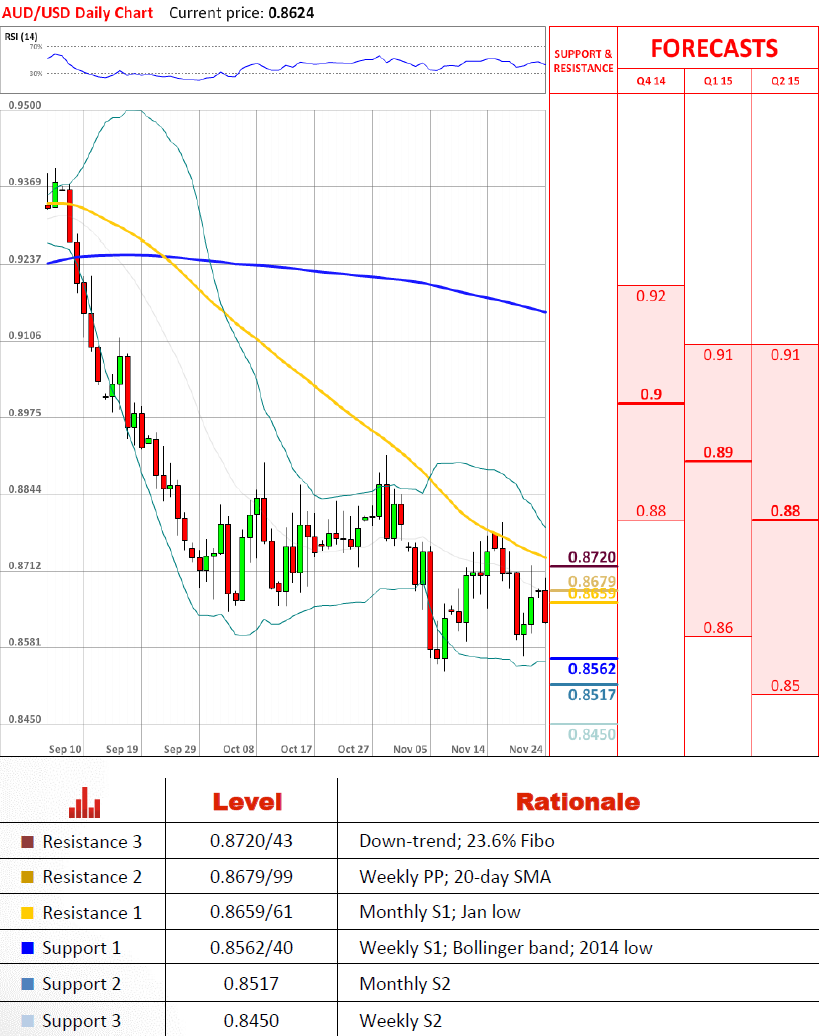Click Support 3 light-blue color swatch
Screen dimensions: 819x1036
pos(27,1021)
